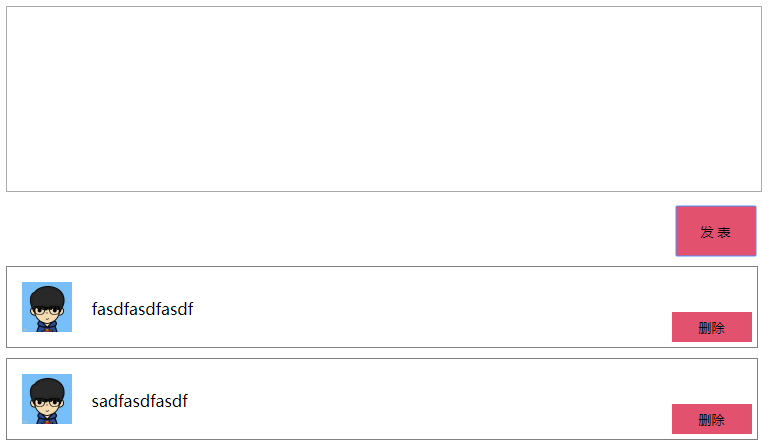Place cursor in the comment input box

(x=384, y=99)
